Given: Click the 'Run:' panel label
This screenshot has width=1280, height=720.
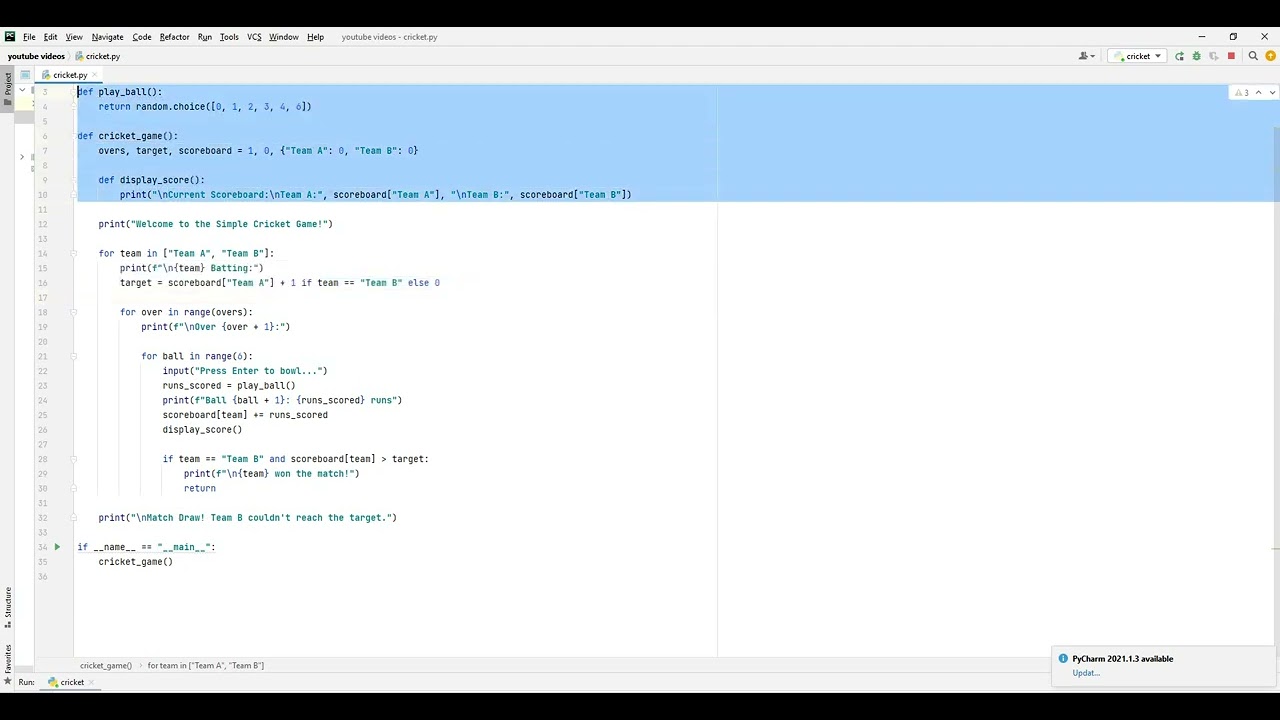Looking at the screenshot, I should pyautogui.click(x=26, y=682).
